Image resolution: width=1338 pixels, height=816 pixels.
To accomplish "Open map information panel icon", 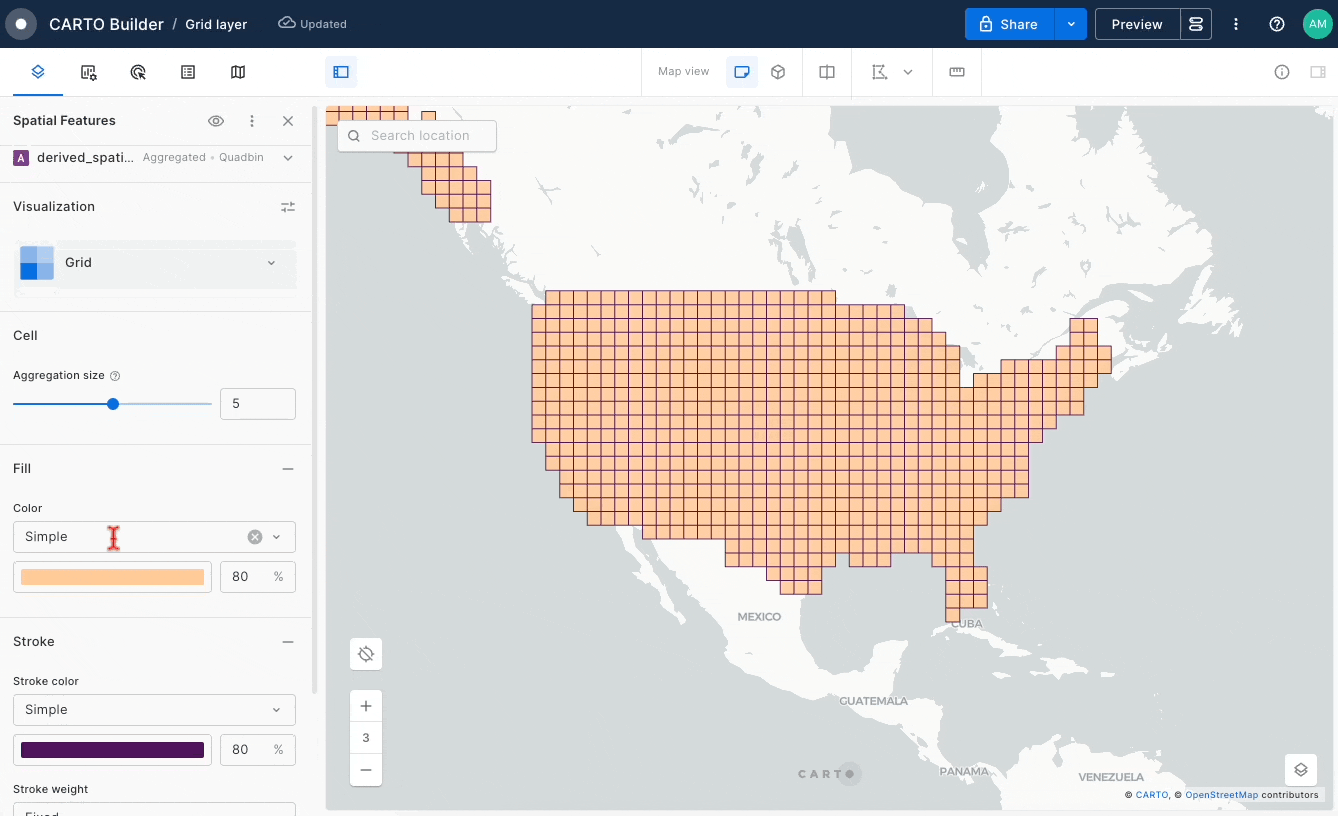I will [1282, 72].
